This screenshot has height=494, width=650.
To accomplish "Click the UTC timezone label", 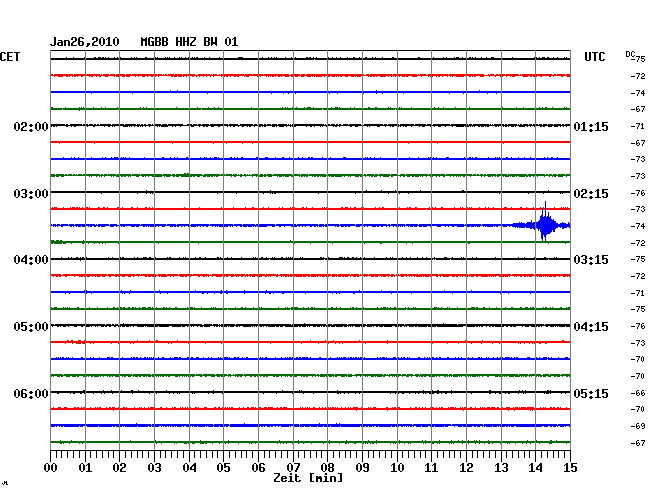I will pyautogui.click(x=594, y=57).
